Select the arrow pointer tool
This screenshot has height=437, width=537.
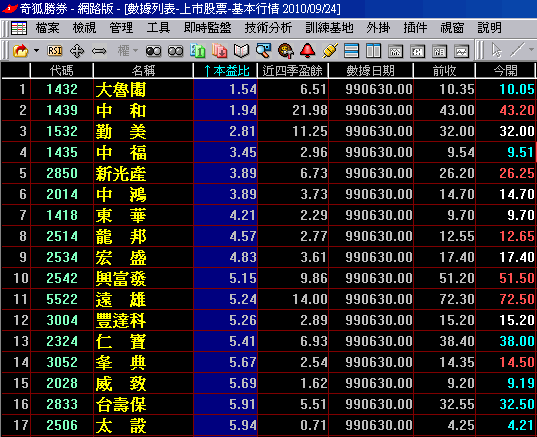[496, 50]
